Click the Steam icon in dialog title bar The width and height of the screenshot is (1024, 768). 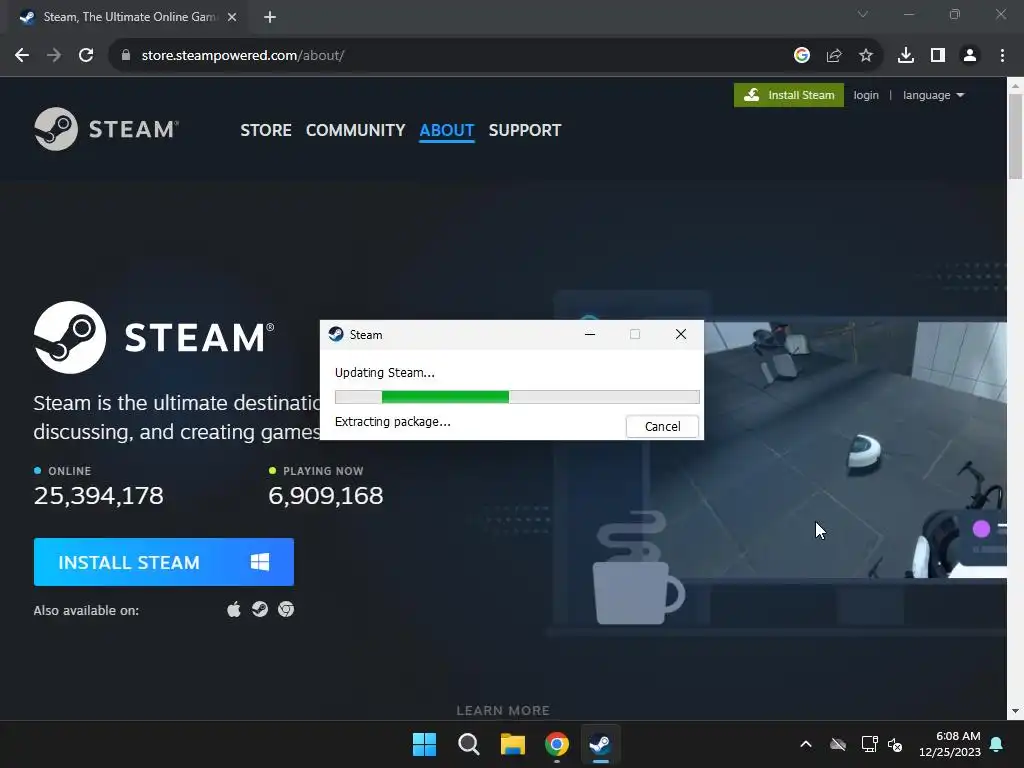(x=336, y=334)
